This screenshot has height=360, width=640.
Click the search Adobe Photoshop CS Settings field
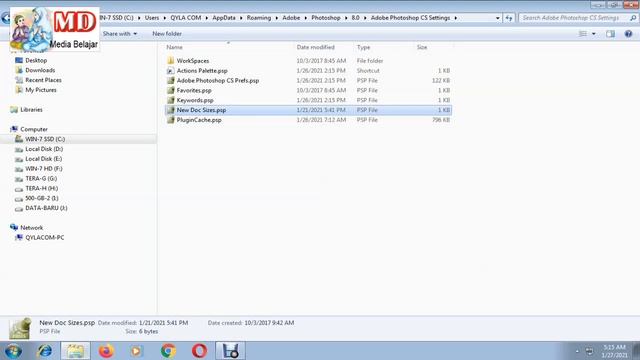coord(578,18)
